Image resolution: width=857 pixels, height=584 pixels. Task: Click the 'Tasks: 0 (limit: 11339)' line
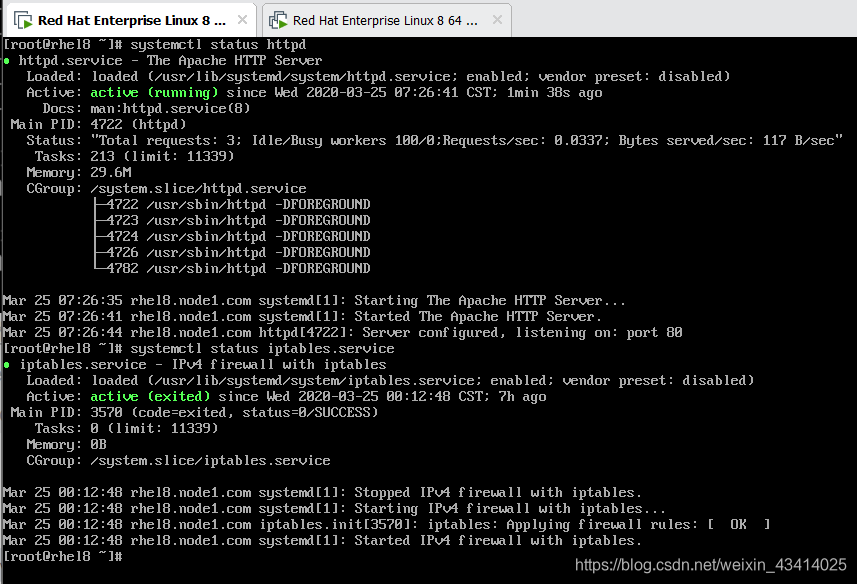coord(126,428)
